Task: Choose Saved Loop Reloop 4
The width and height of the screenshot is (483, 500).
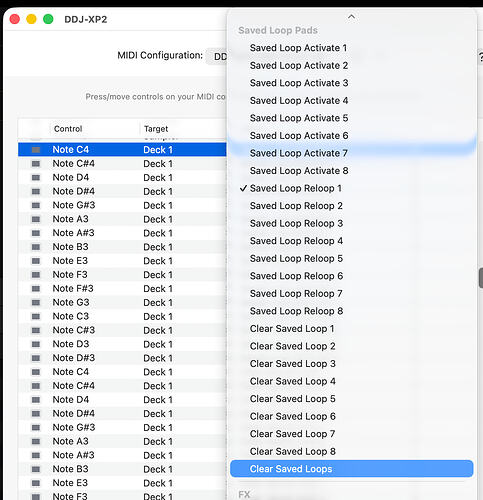Action: (x=351, y=241)
